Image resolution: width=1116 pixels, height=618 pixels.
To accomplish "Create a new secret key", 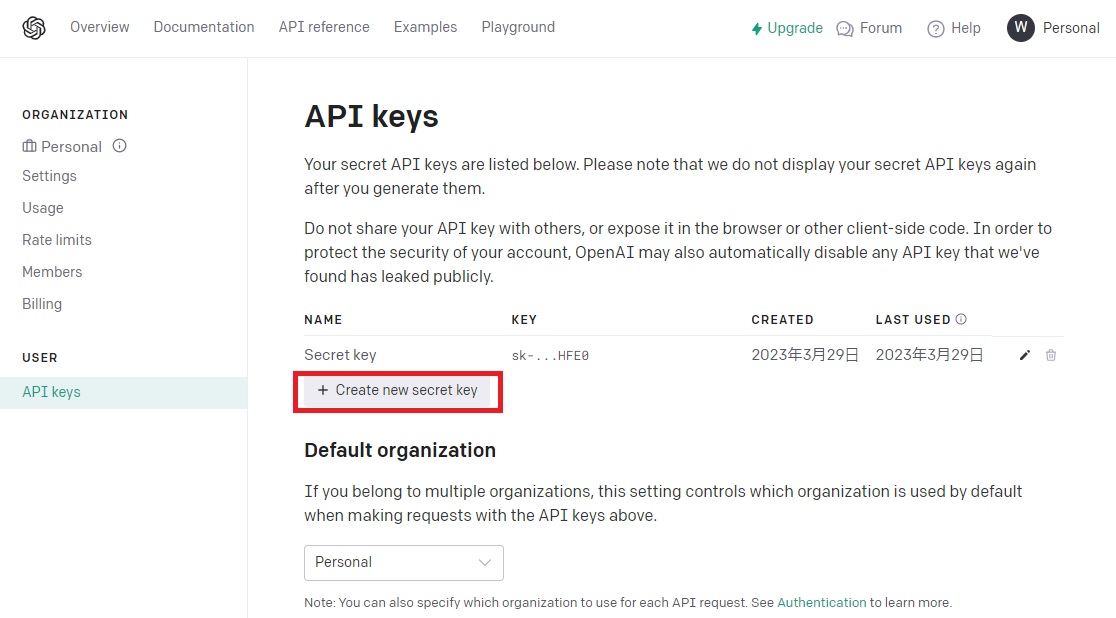I will [397, 390].
